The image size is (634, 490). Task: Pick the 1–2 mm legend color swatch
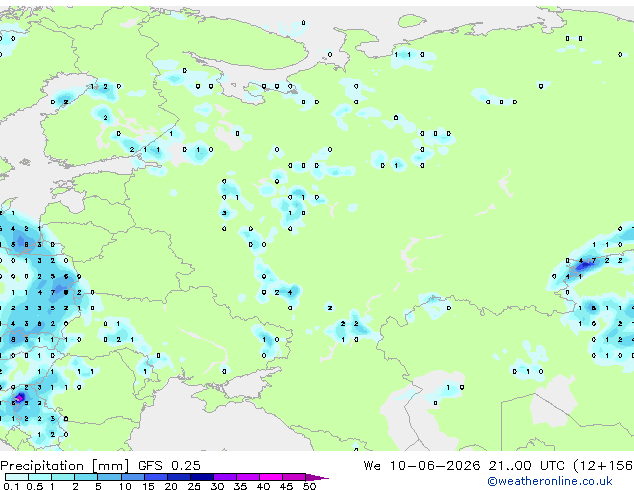(x=63, y=477)
